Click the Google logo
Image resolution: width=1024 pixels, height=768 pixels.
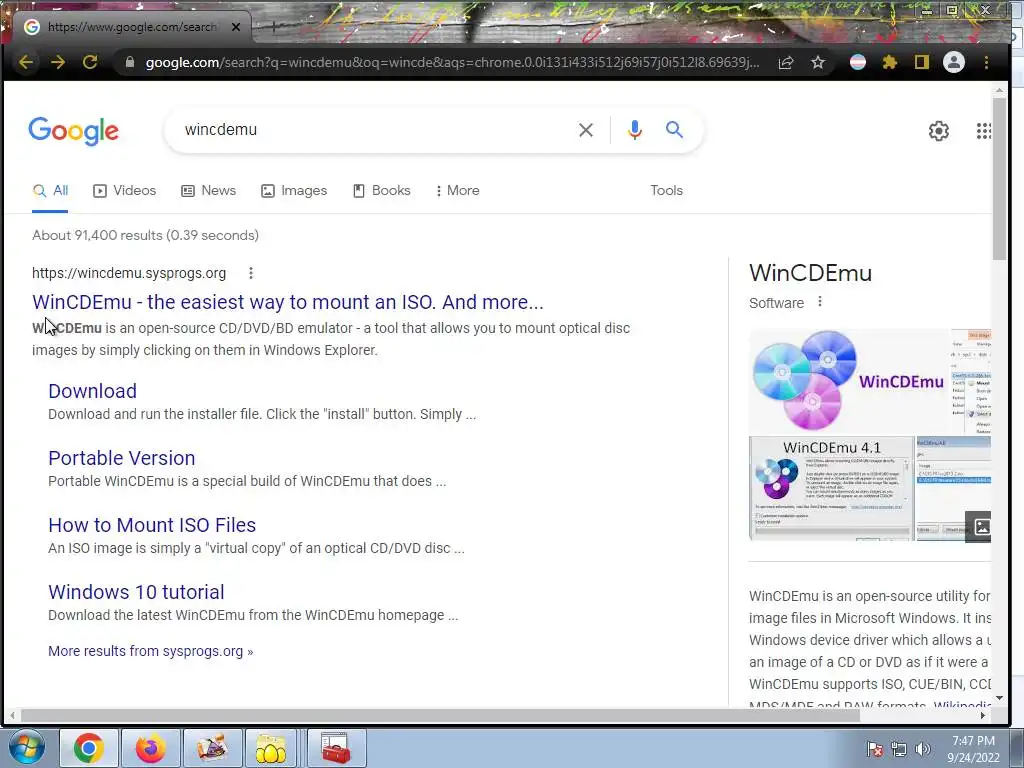click(x=74, y=131)
